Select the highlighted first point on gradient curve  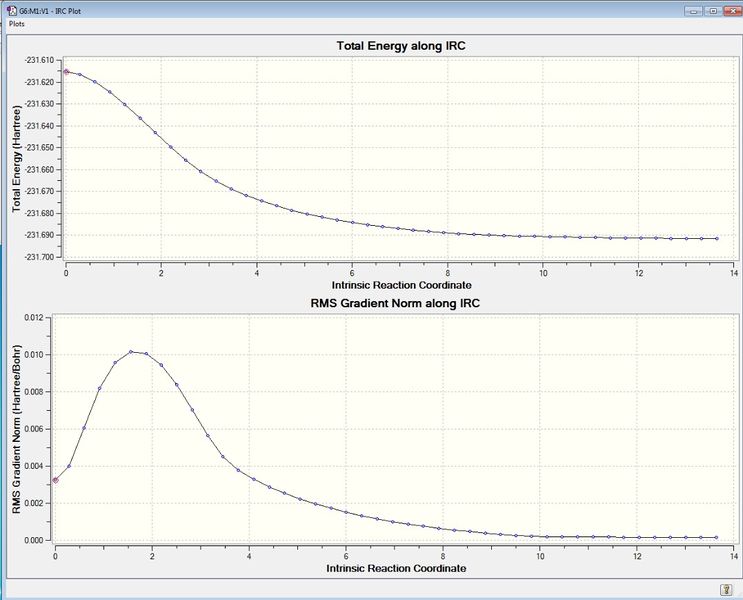pyautogui.click(x=55, y=480)
